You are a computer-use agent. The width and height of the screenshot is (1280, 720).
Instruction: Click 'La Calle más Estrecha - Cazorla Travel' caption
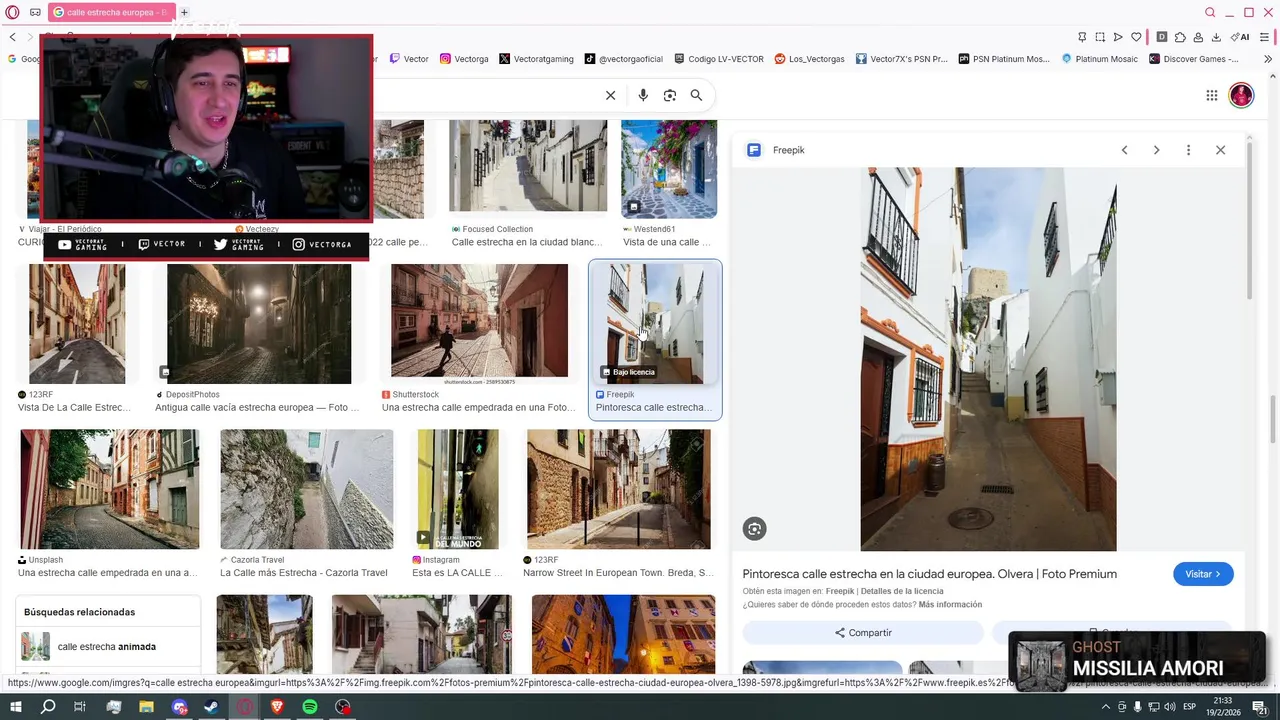[x=304, y=573]
